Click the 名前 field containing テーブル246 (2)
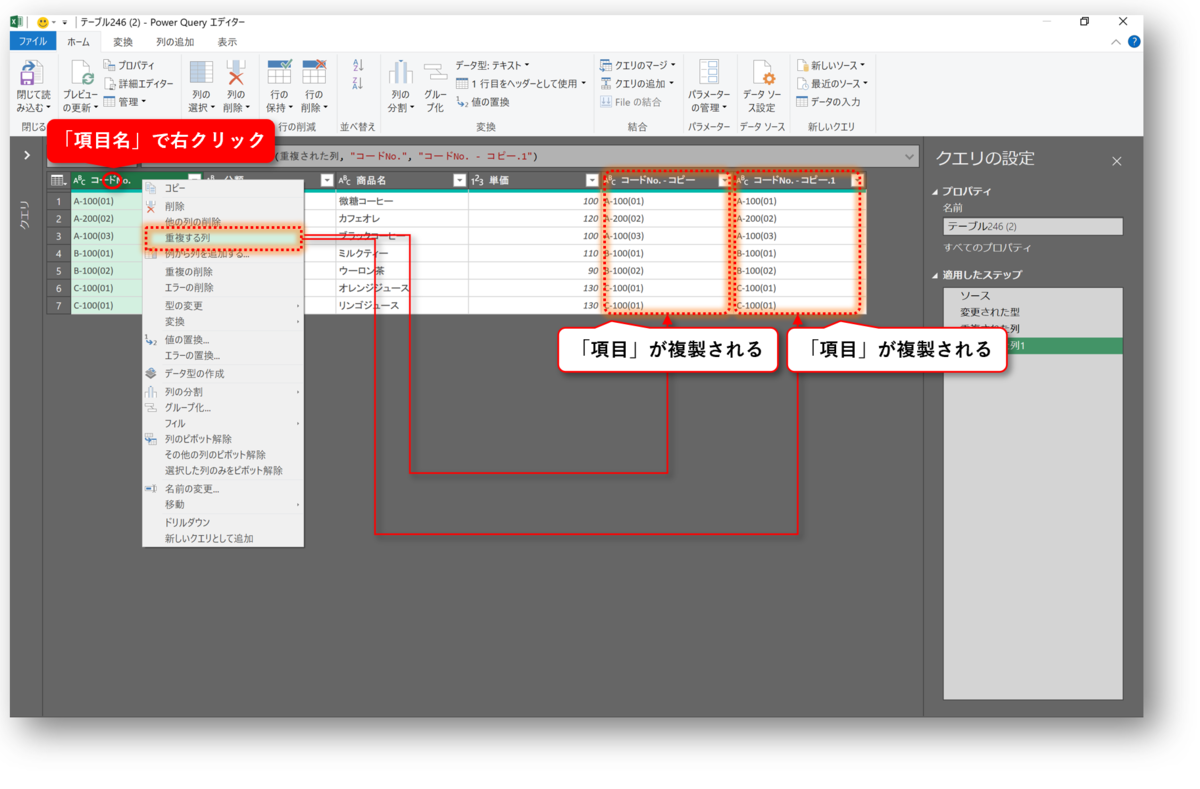This screenshot has width=1200, height=789. [1033, 227]
